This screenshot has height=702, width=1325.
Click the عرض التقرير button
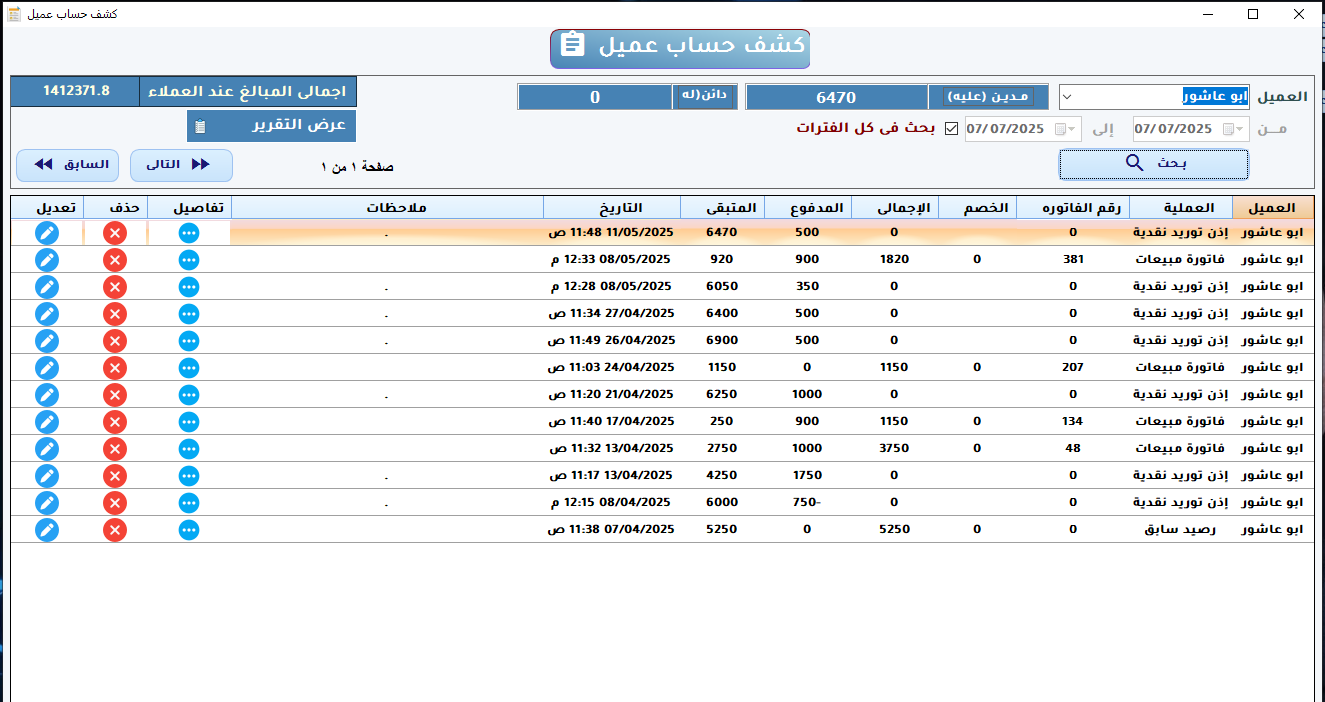270,125
